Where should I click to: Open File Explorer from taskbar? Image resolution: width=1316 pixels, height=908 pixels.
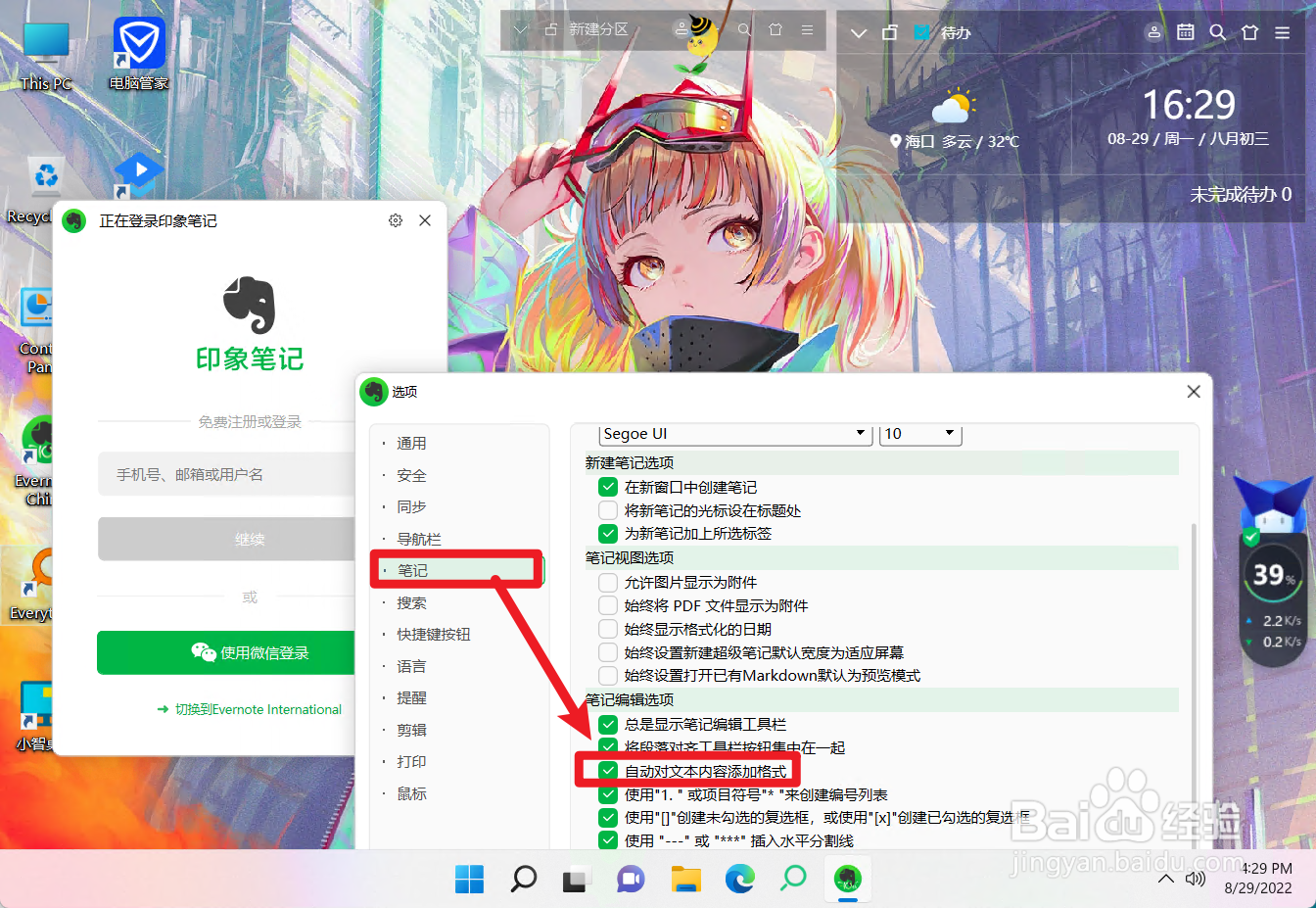685,879
